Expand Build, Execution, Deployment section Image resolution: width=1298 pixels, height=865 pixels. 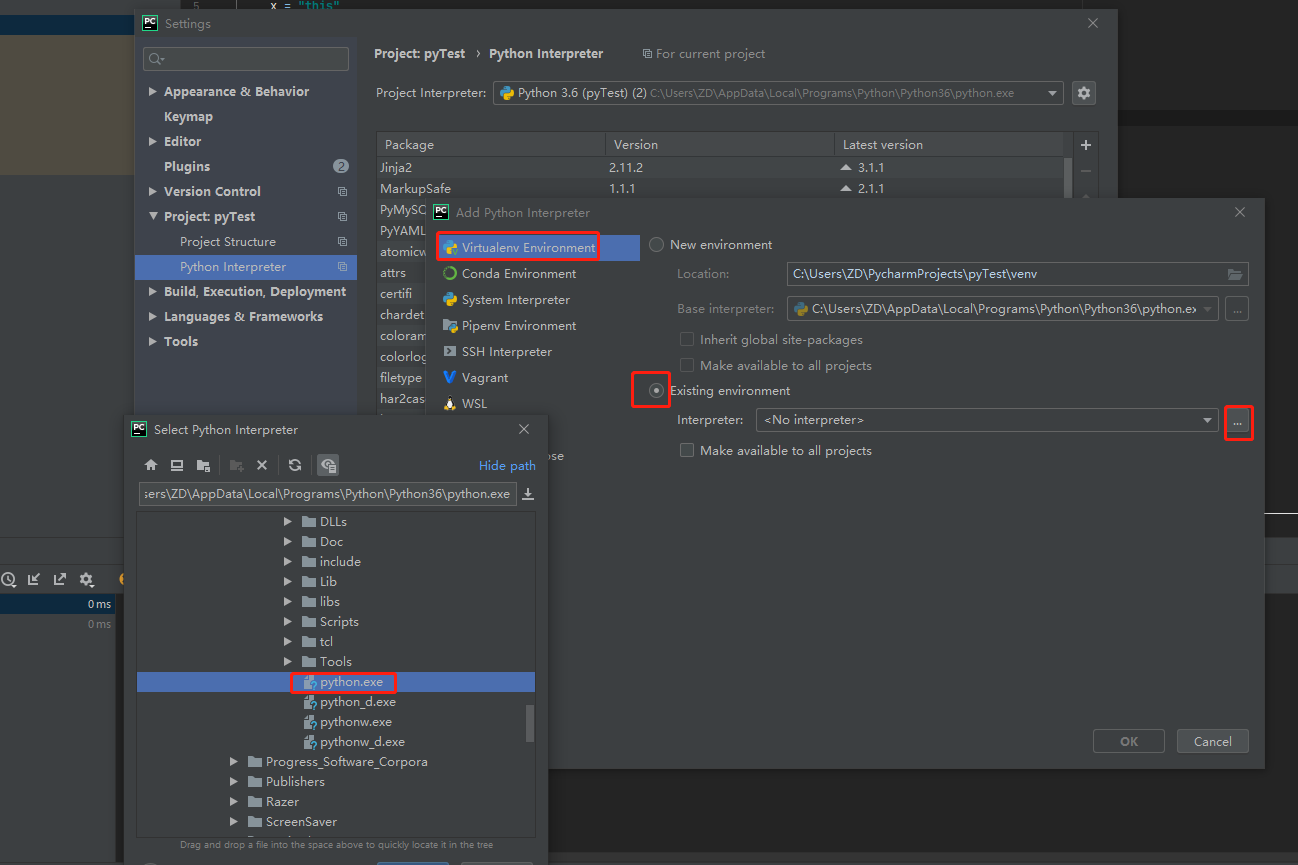[x=153, y=292]
